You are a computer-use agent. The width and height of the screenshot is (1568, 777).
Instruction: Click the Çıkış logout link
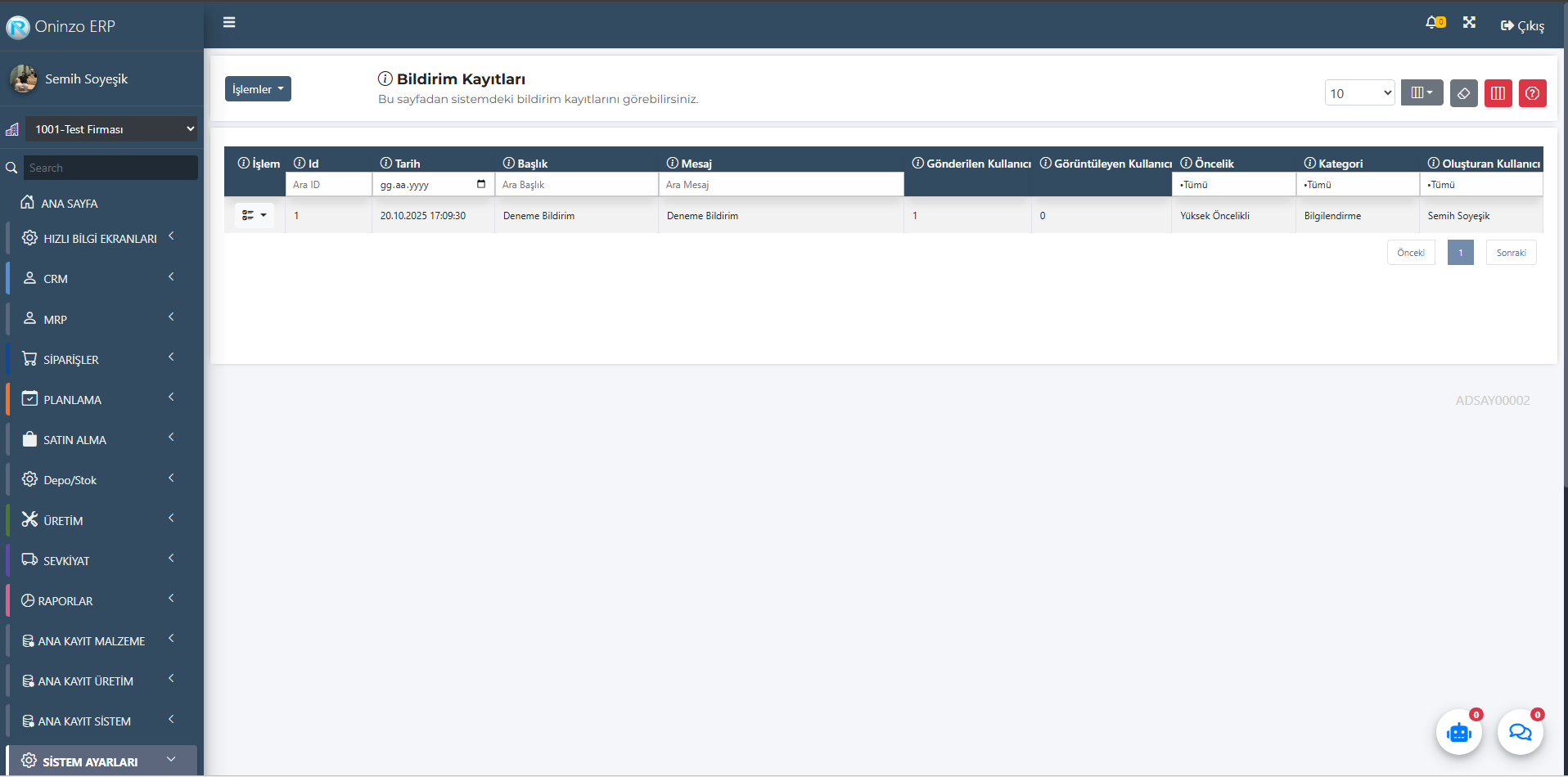[x=1522, y=25]
